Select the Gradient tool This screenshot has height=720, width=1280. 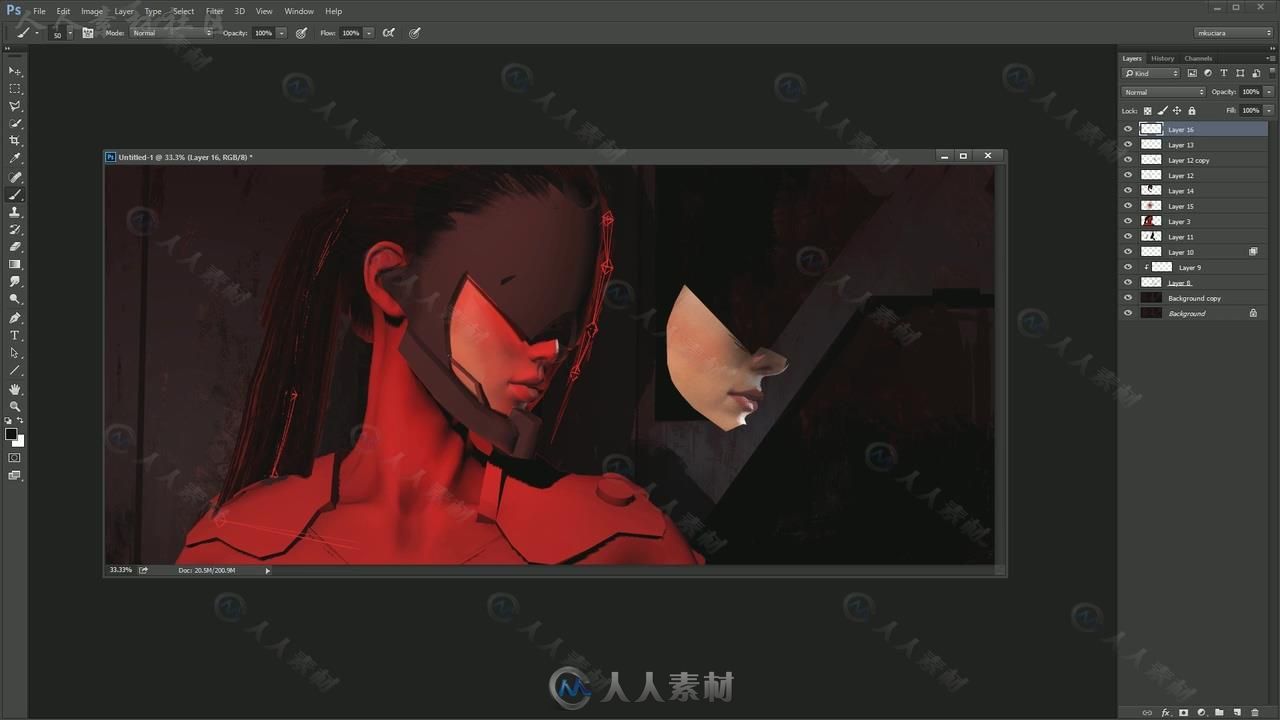pyautogui.click(x=15, y=265)
